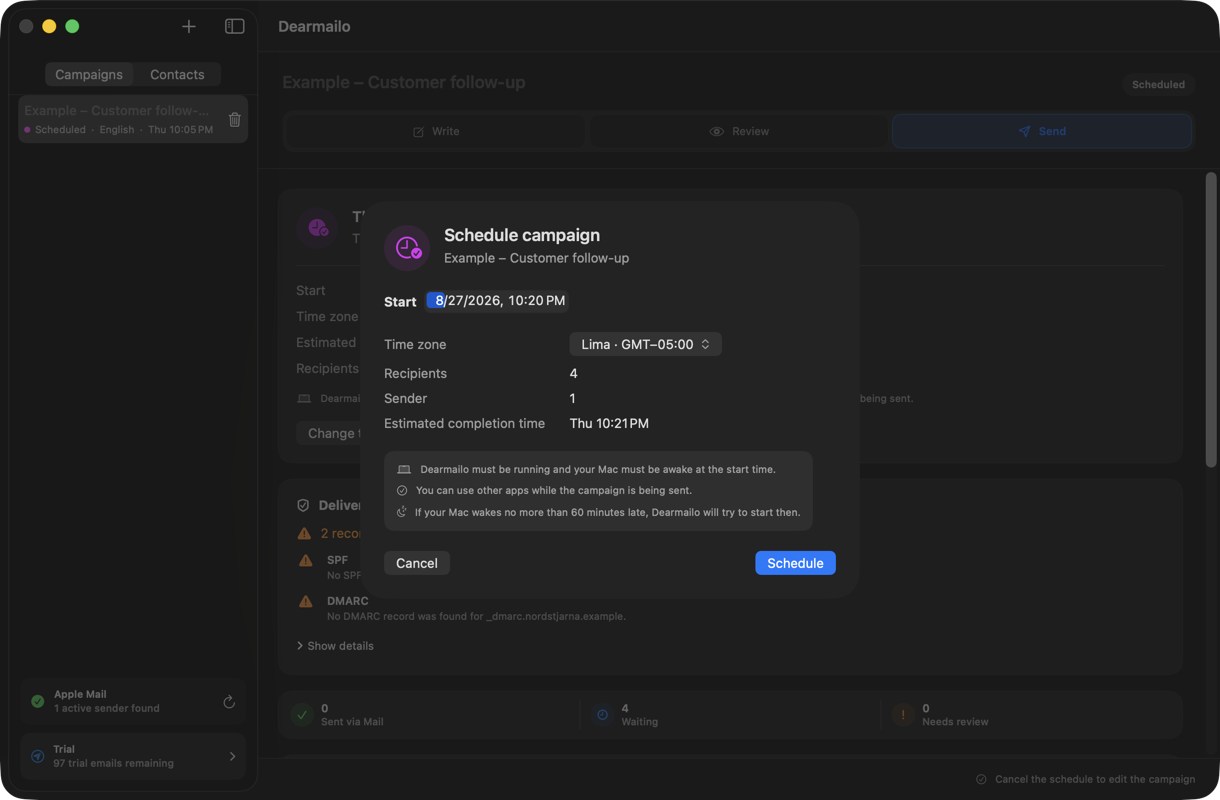
Task: Click the DMARC warning triangle icon
Action: pos(306,602)
